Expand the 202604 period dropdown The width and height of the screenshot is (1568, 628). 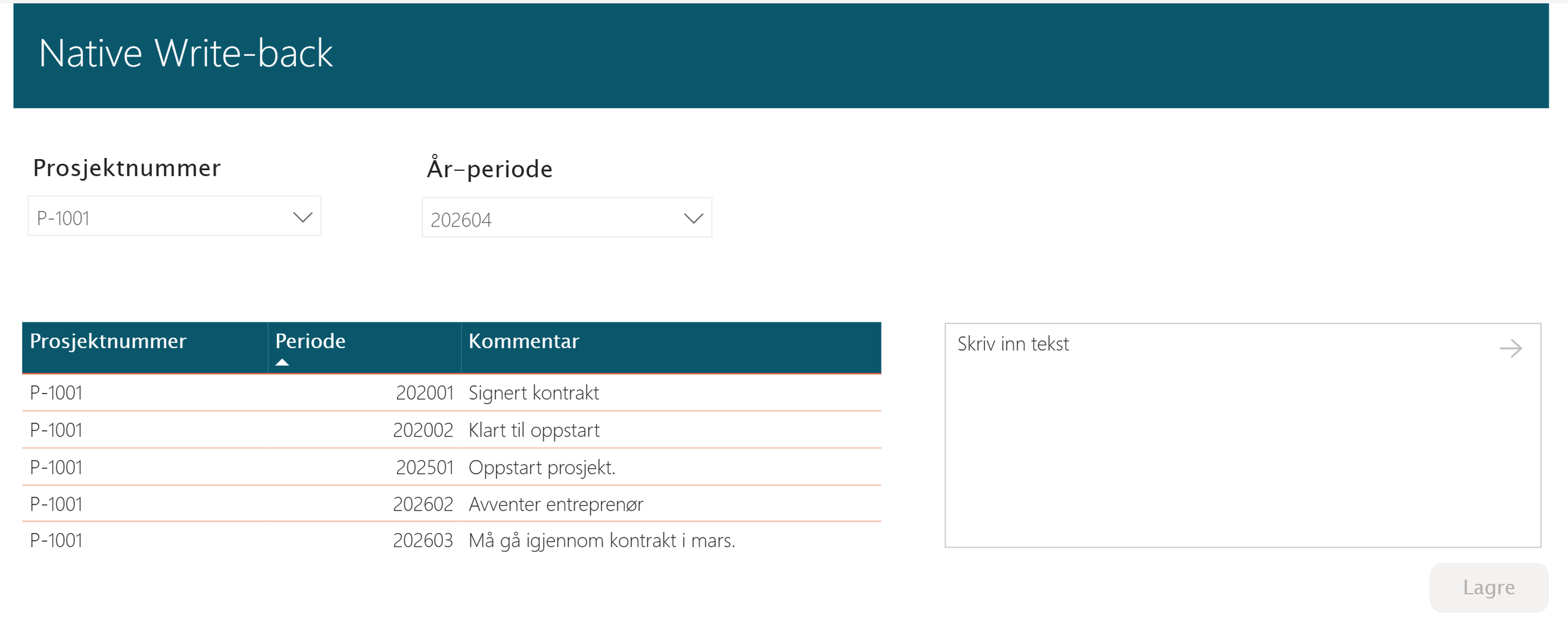(x=551, y=218)
